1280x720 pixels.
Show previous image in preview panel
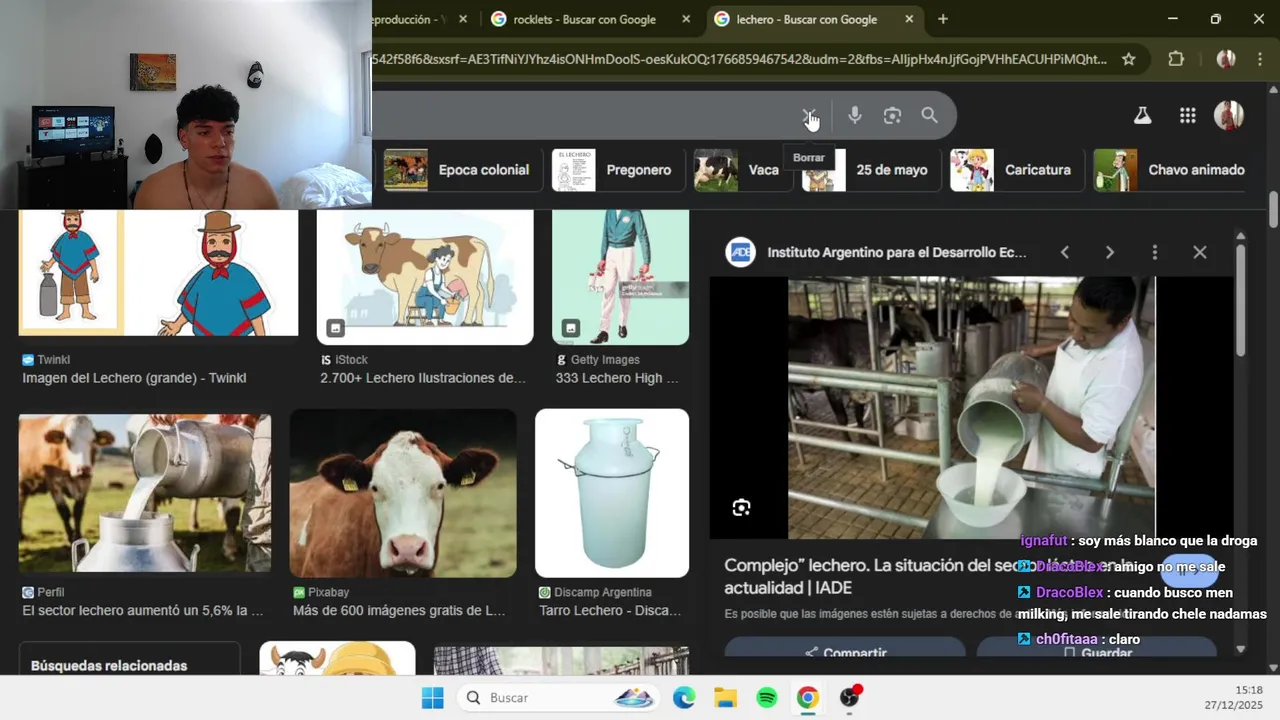pos(1064,253)
